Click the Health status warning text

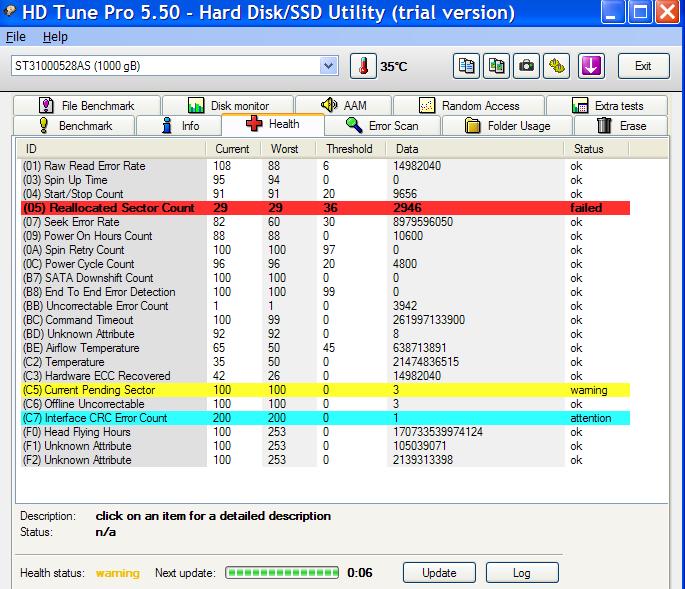click(118, 573)
